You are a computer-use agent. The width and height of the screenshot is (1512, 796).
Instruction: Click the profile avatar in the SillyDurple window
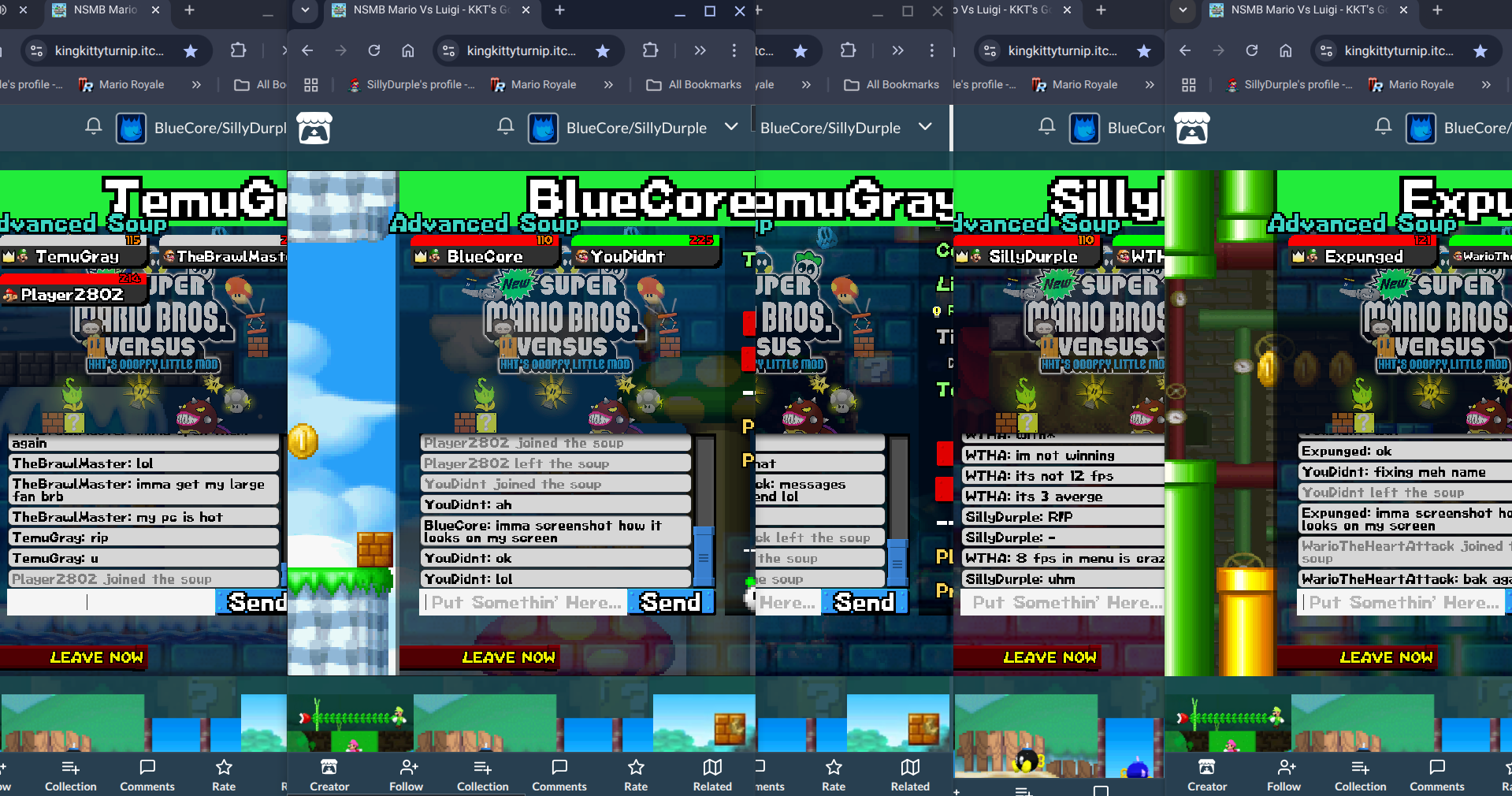coord(1085,128)
